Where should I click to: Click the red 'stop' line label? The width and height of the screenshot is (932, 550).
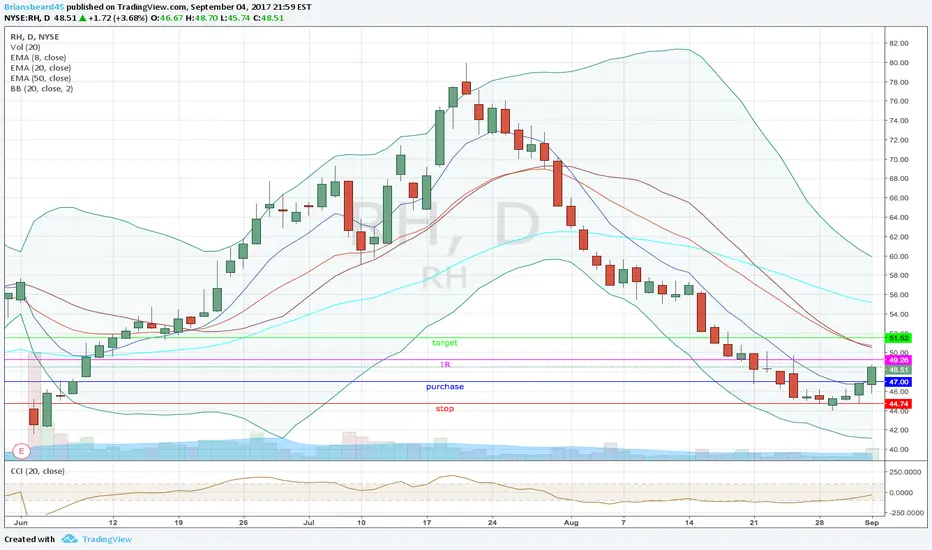[445, 408]
